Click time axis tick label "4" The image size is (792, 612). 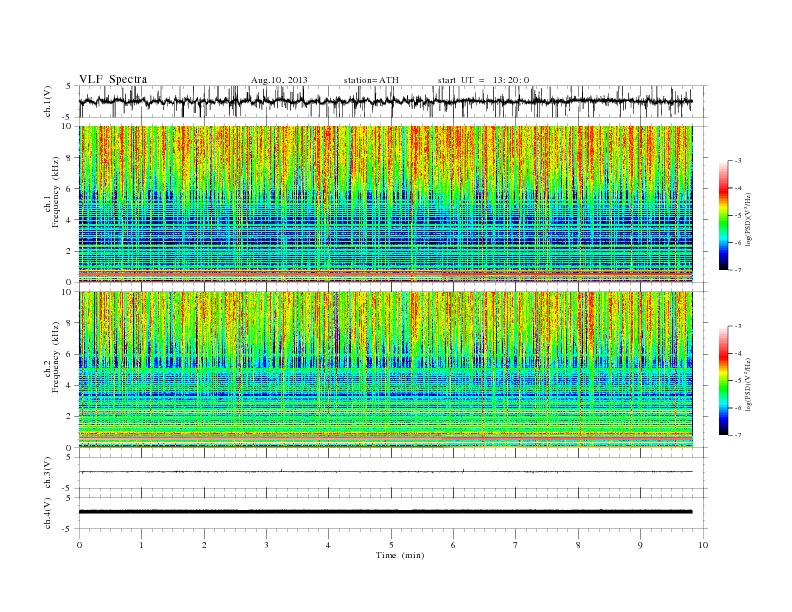point(328,545)
